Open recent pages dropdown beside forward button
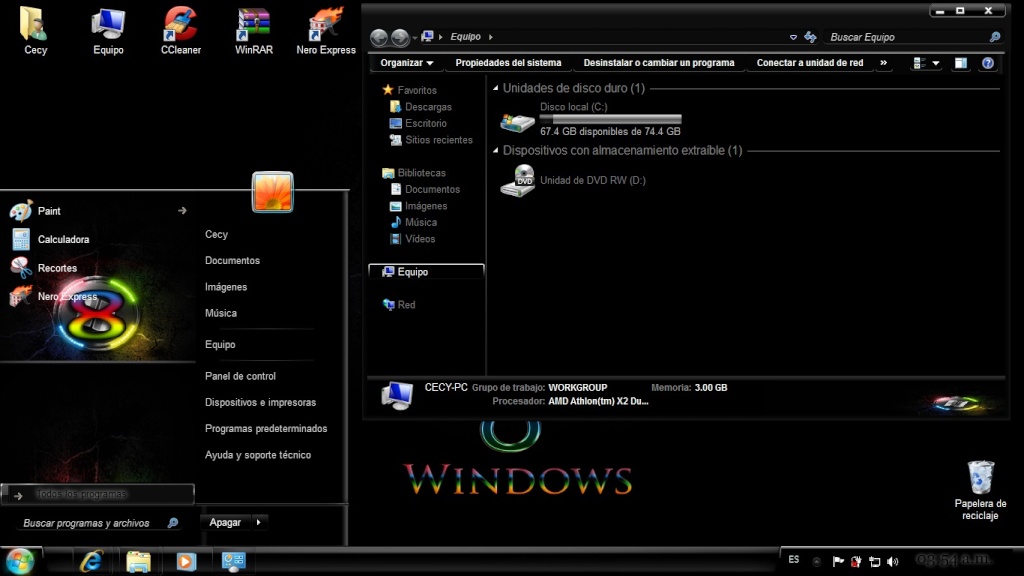 point(415,38)
